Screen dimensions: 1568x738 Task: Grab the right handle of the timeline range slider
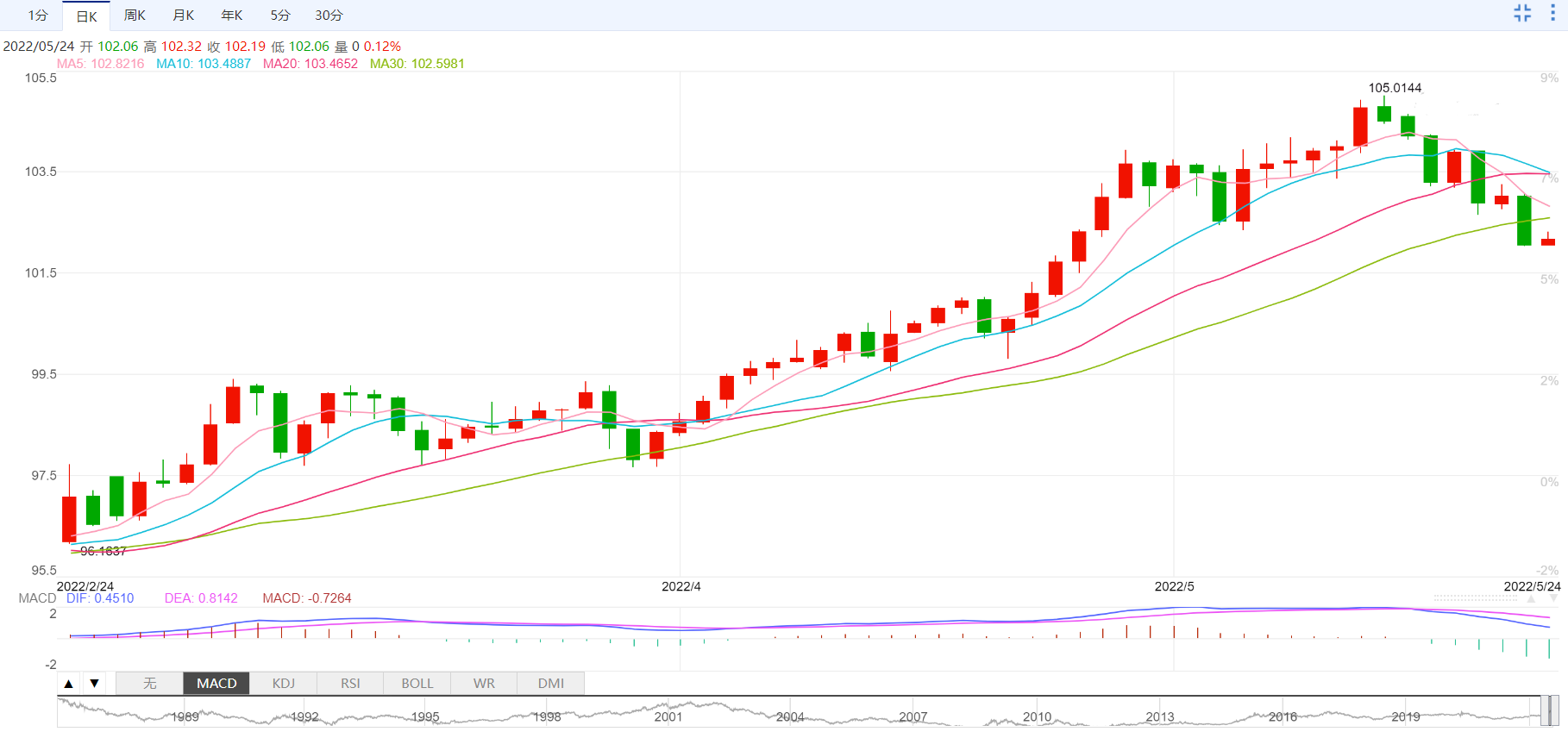[x=1555, y=711]
